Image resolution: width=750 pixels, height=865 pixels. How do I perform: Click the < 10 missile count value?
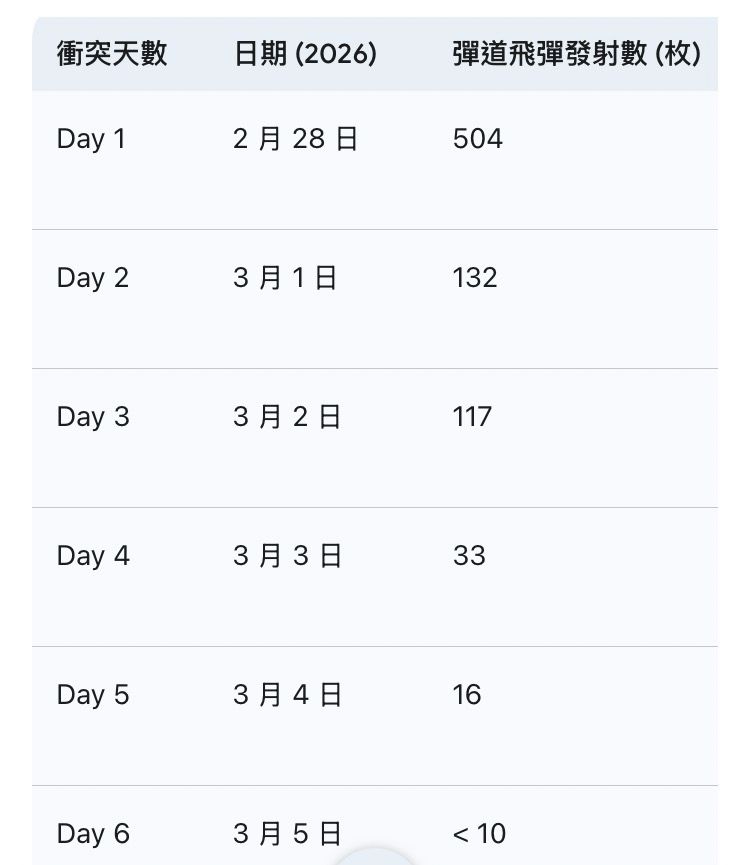click(479, 834)
